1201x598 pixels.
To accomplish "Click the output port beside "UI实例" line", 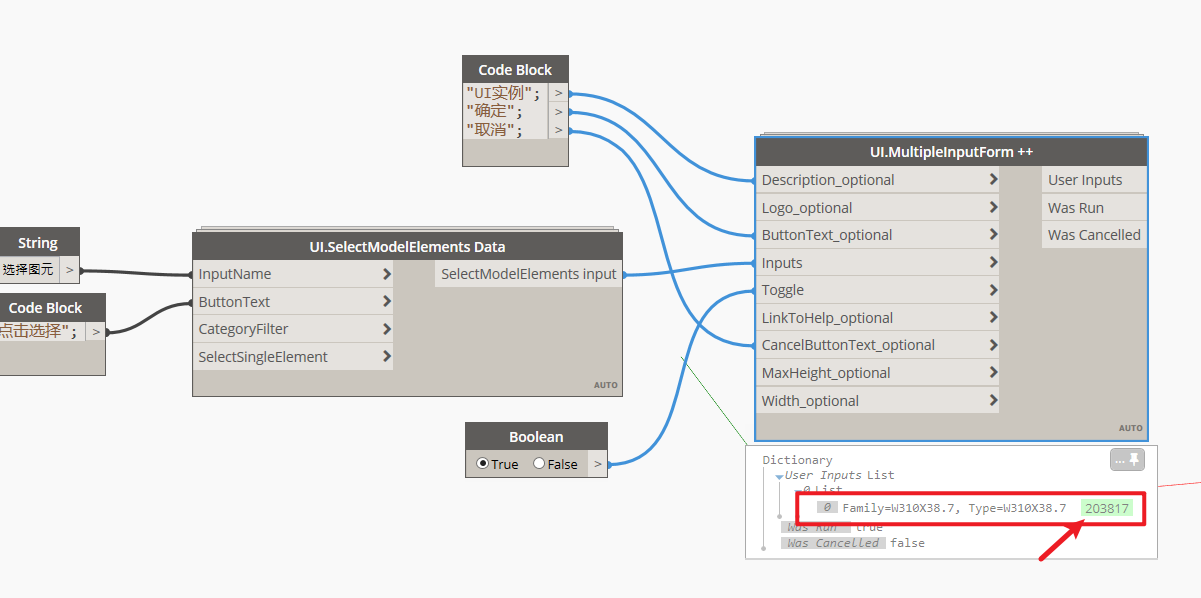I will (x=557, y=92).
